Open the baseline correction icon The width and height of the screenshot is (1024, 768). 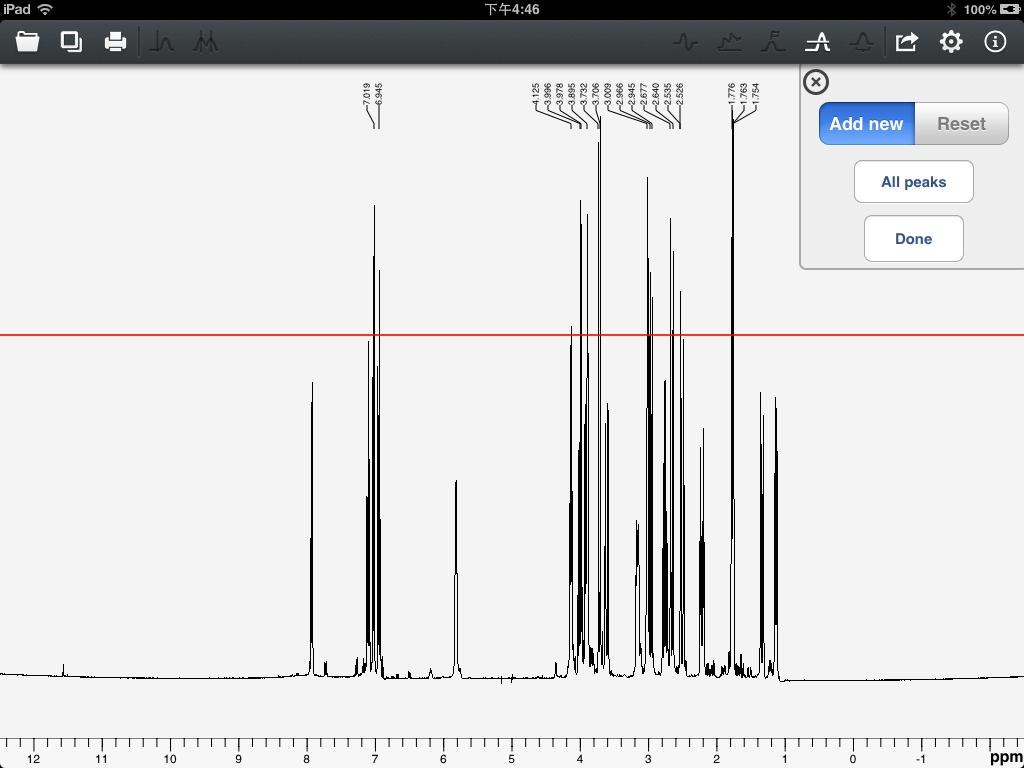729,42
